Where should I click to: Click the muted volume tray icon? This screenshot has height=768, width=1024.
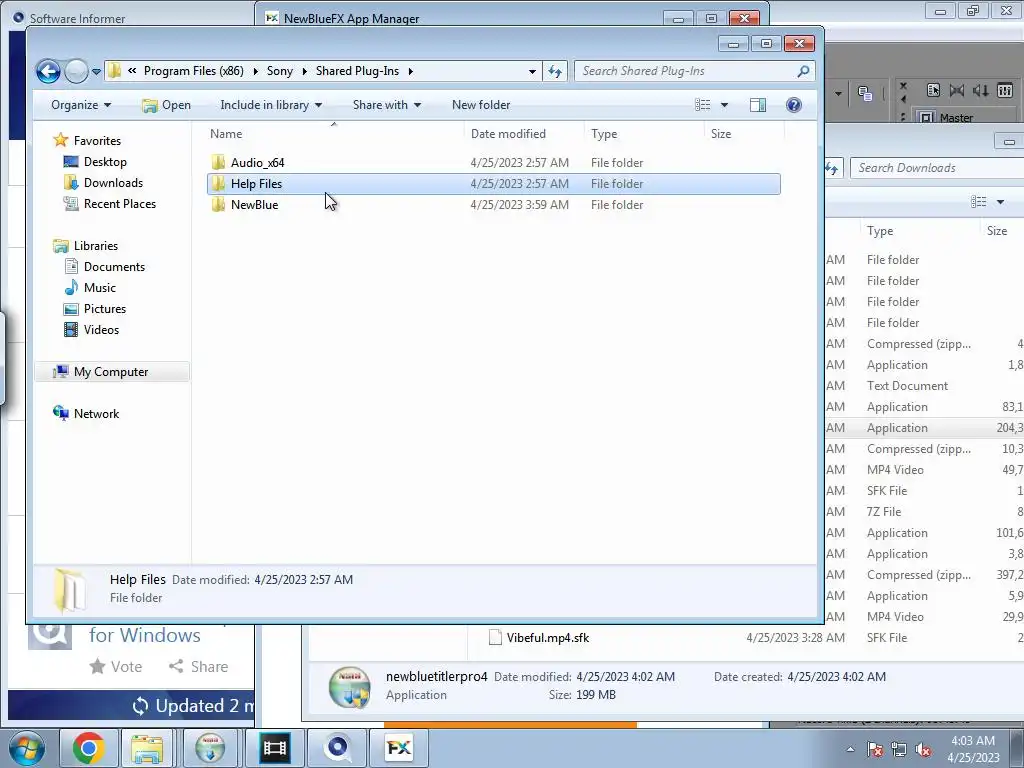(x=923, y=749)
